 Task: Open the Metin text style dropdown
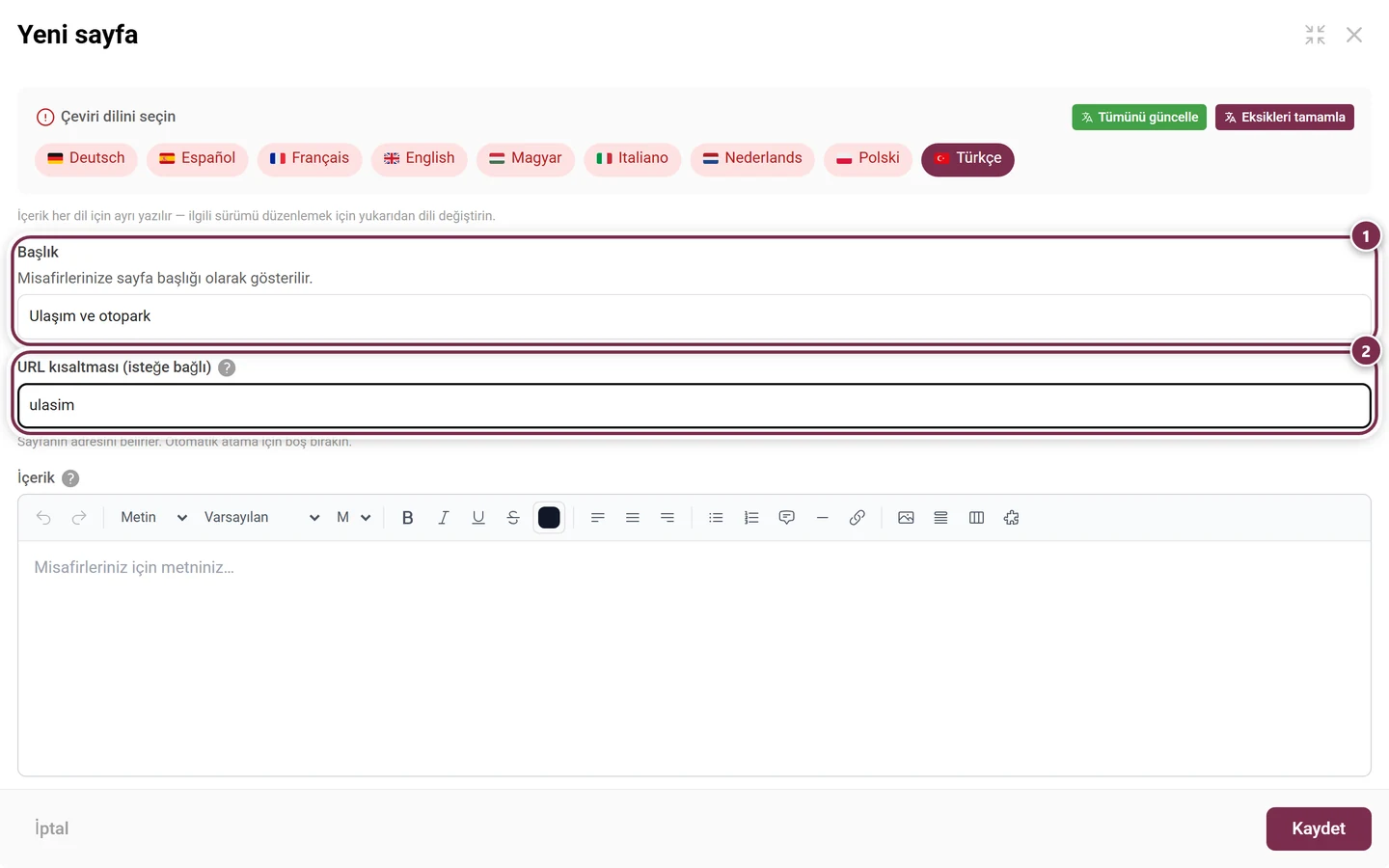(153, 518)
